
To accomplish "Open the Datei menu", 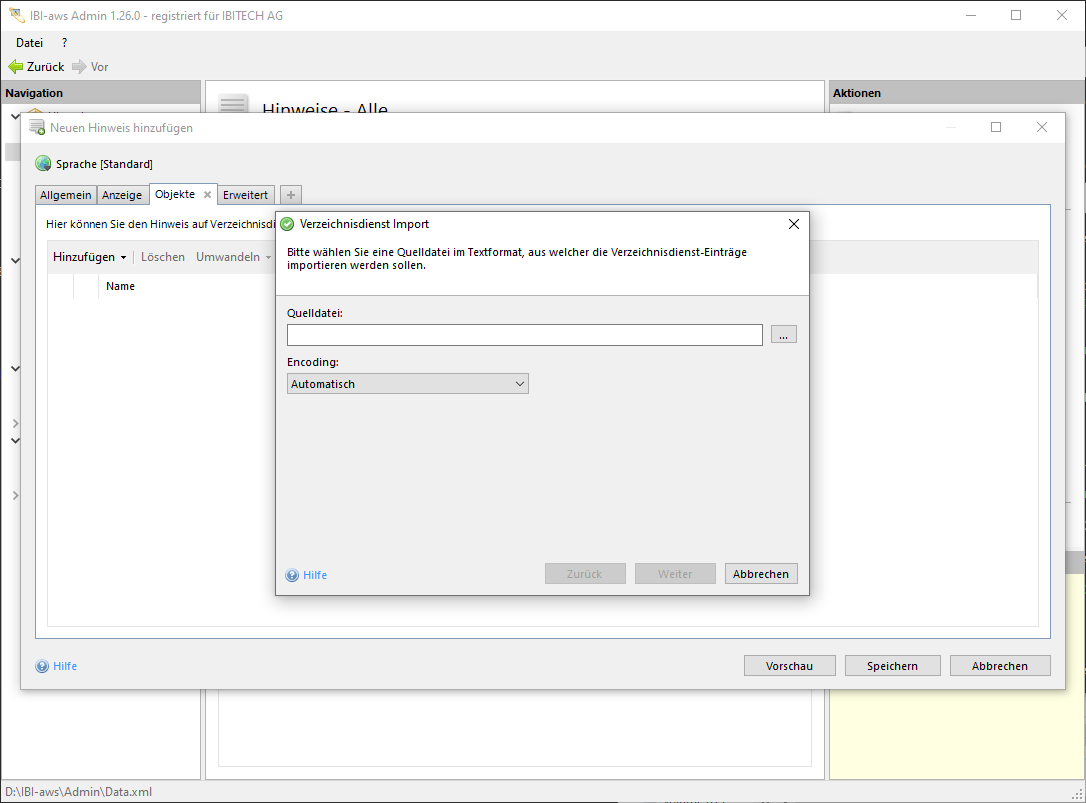I will (x=30, y=43).
